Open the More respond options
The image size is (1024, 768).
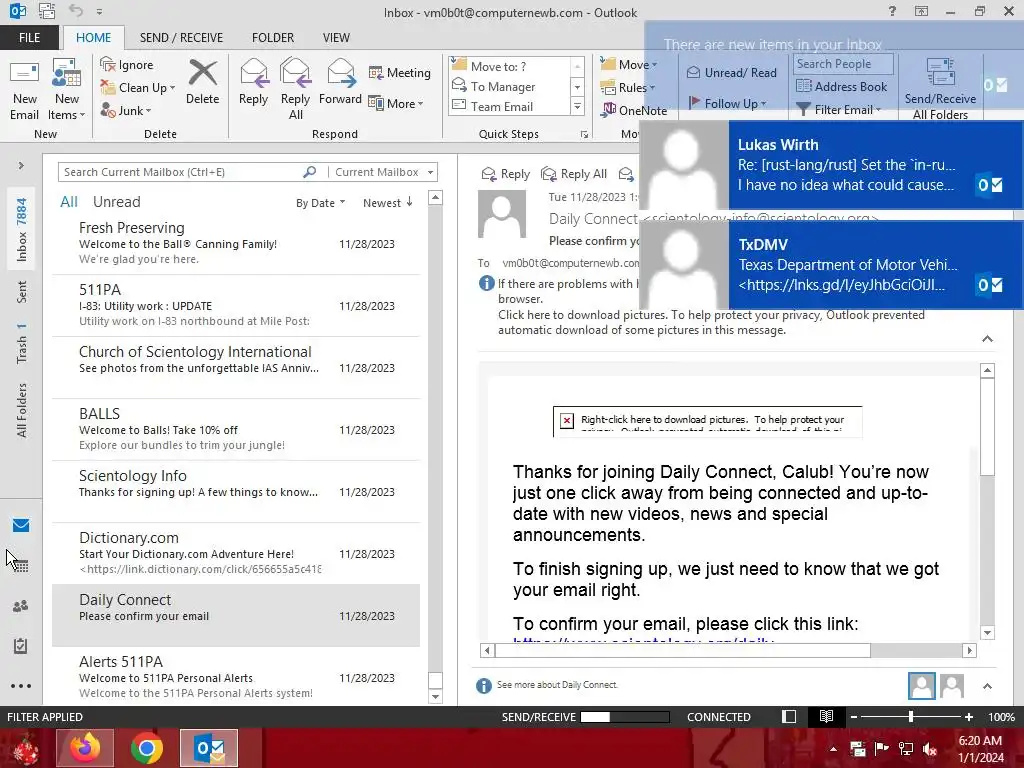(x=396, y=103)
